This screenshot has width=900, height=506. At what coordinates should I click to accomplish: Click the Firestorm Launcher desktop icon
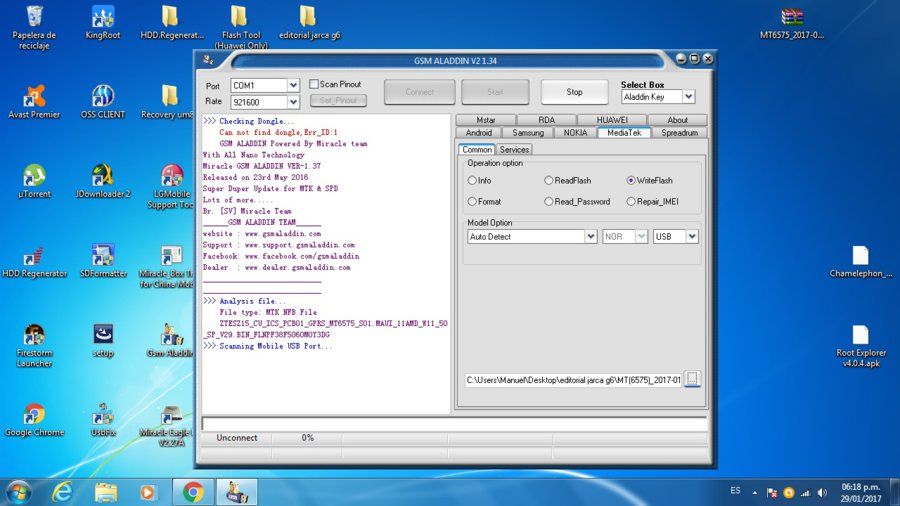point(34,345)
